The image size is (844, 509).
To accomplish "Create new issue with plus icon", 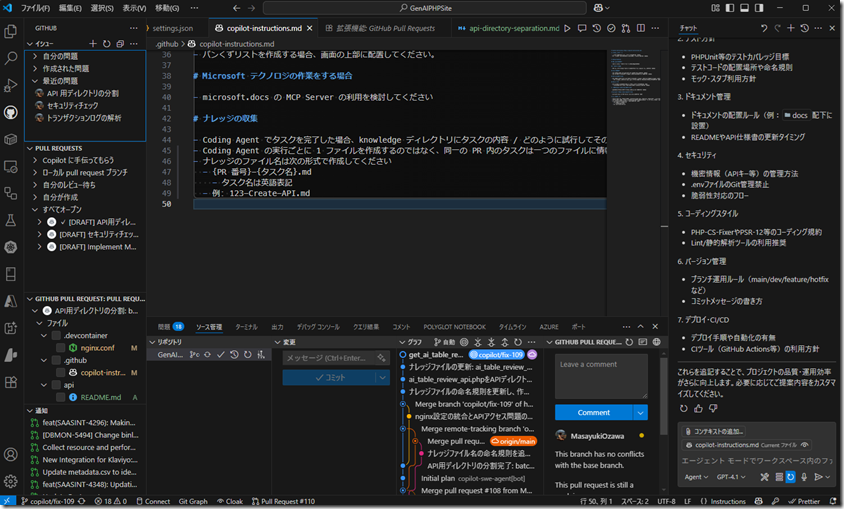I will pos(93,44).
